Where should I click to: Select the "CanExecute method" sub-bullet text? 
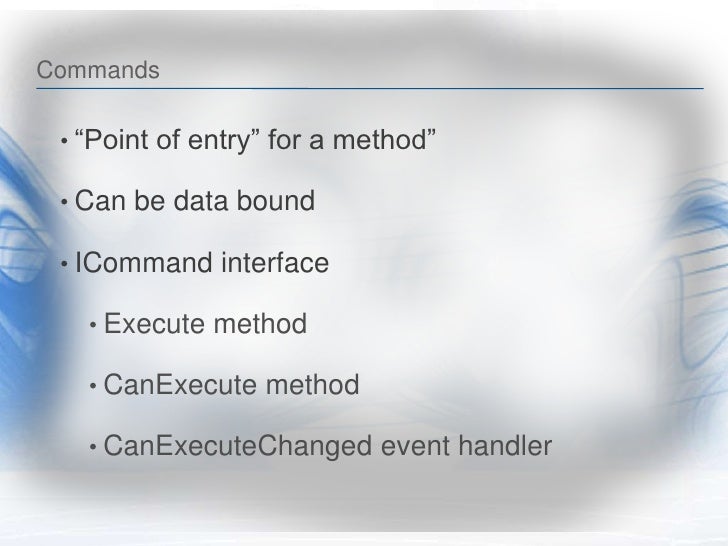click(231, 384)
